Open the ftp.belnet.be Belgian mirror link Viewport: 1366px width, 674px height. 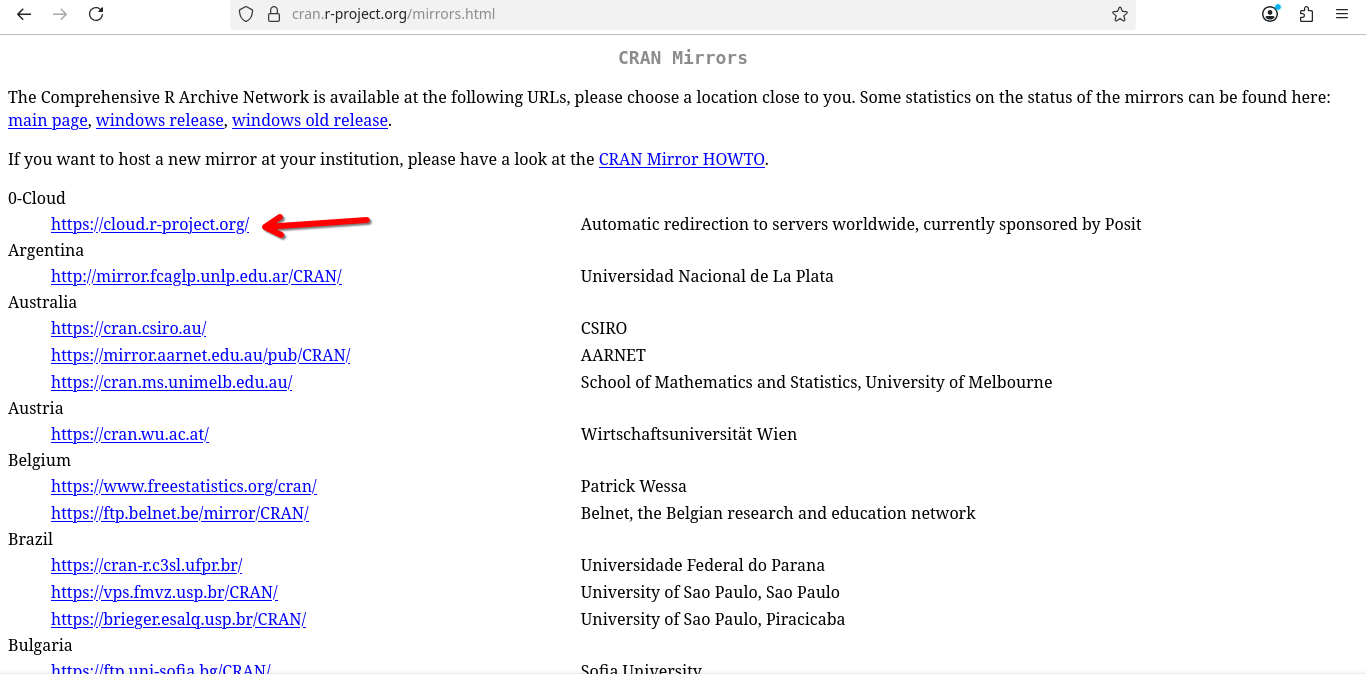pos(180,513)
